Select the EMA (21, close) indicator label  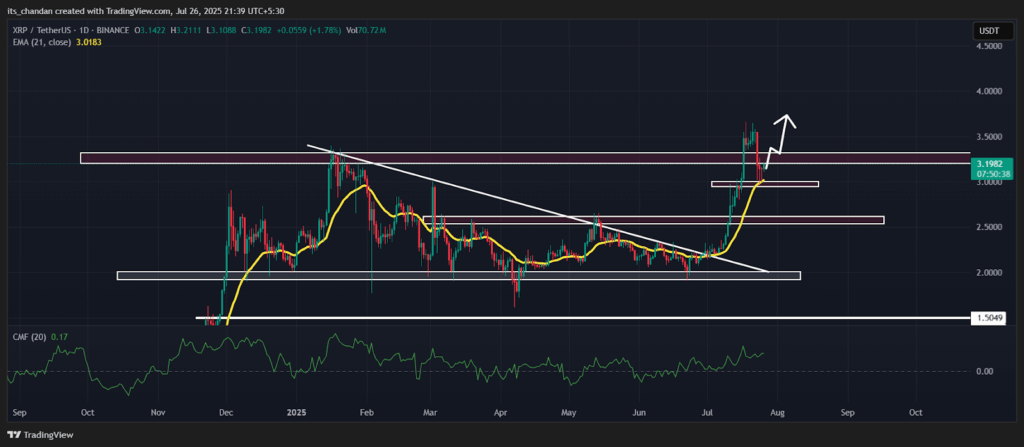[x=43, y=42]
